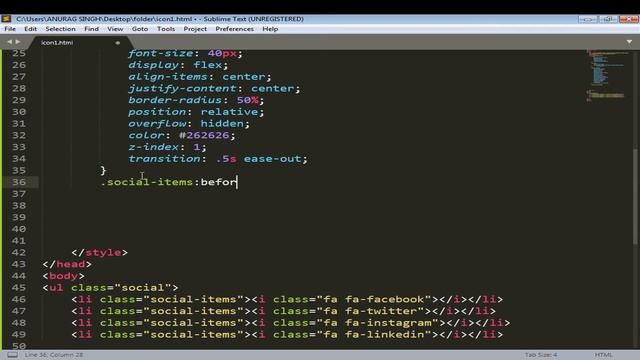The width and height of the screenshot is (640, 360).
Task: Minimize the Sublime Text window
Action: tap(588, 19)
